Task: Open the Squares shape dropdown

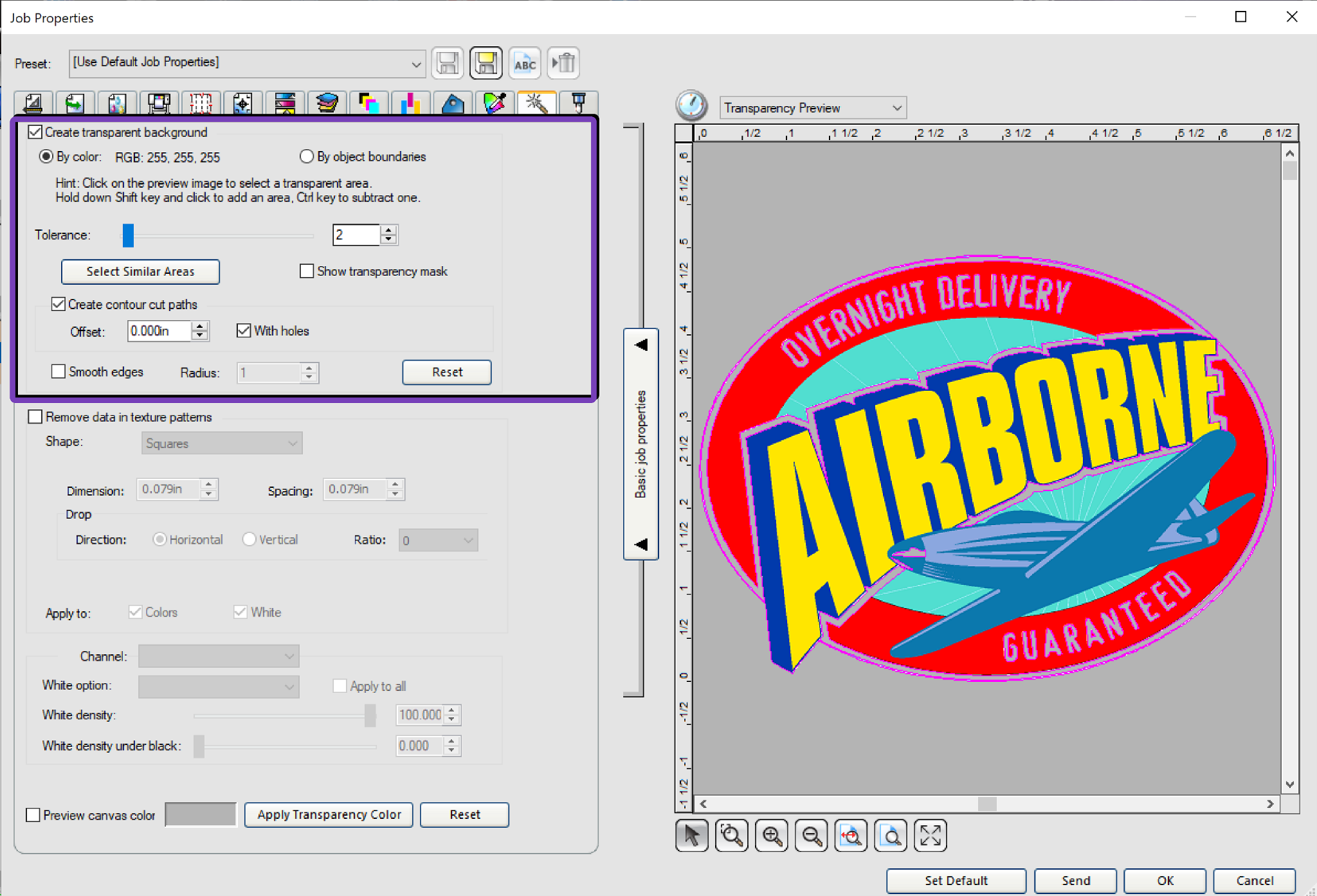Action: point(222,444)
